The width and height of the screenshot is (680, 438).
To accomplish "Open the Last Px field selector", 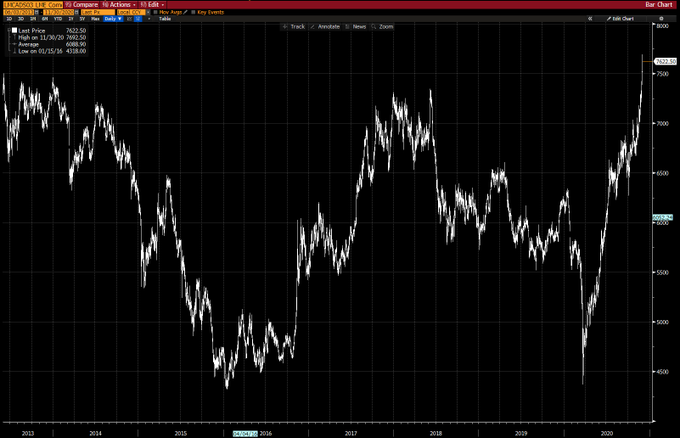I will pyautogui.click(x=98, y=12).
